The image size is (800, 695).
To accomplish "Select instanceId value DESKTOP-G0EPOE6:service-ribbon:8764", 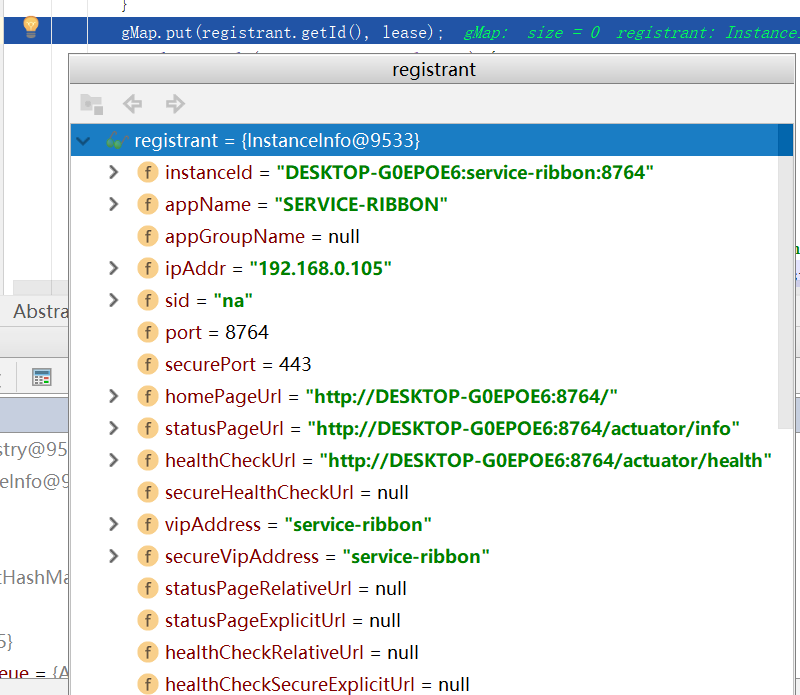I will pyautogui.click(x=465, y=172).
